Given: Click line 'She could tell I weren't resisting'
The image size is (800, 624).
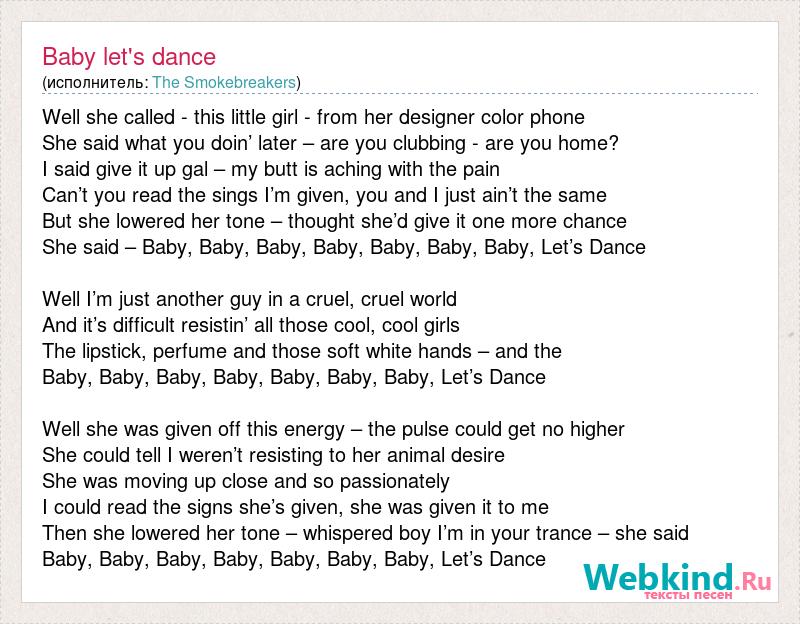Looking at the screenshot, I should [x=273, y=456].
